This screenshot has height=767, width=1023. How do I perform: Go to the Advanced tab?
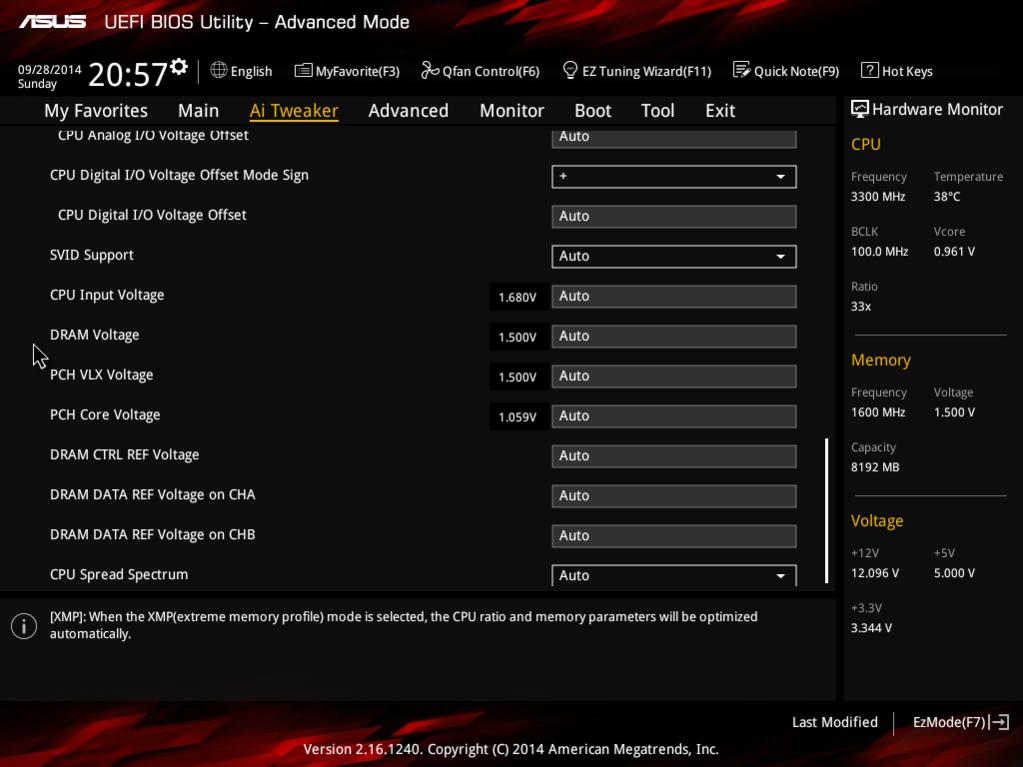(408, 111)
